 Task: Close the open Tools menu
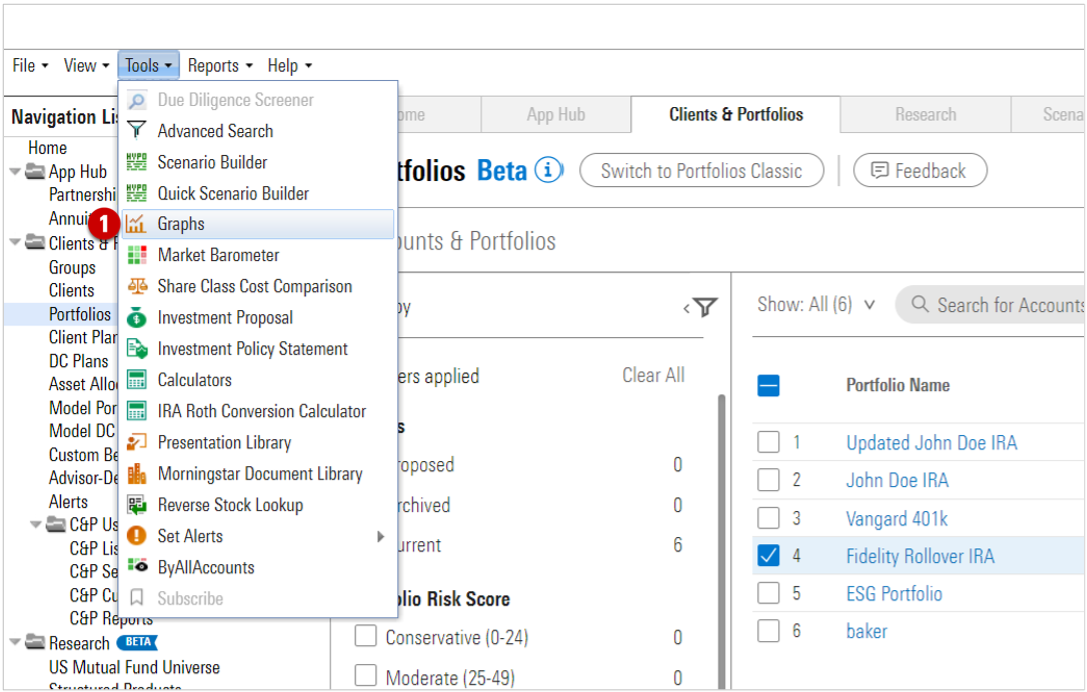(x=148, y=65)
